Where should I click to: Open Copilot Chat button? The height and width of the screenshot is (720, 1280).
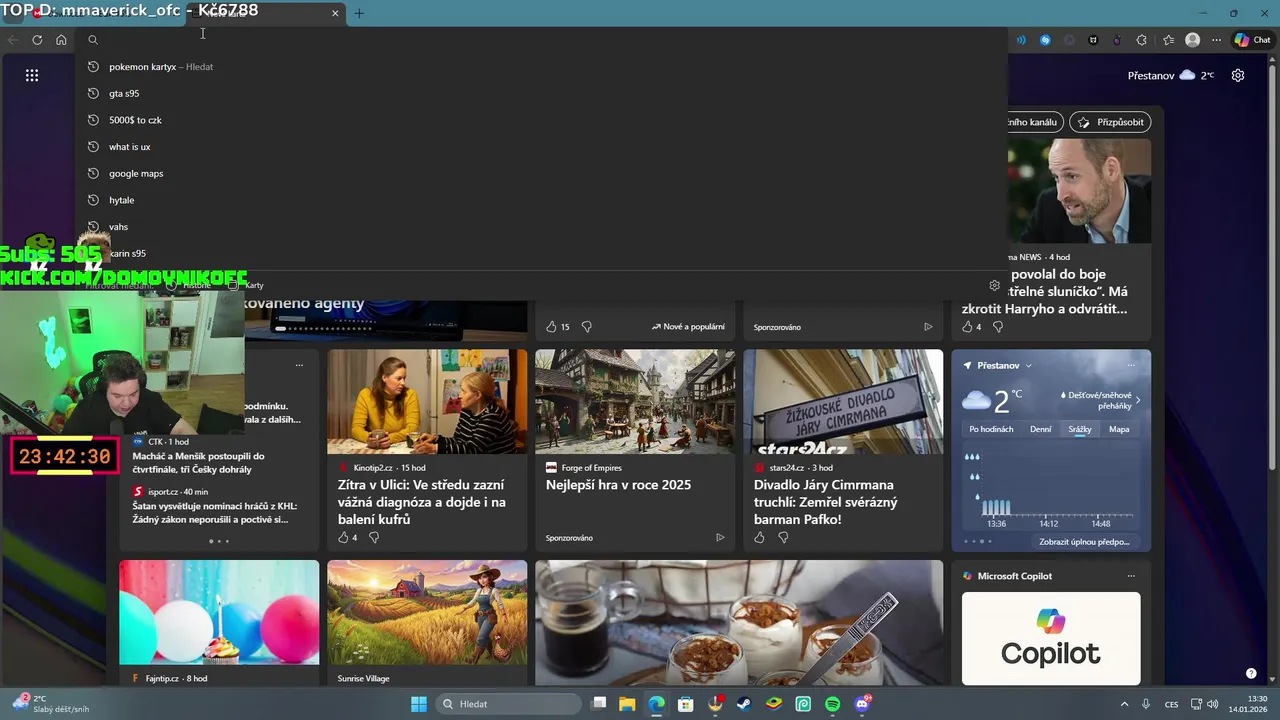[x=1252, y=40]
